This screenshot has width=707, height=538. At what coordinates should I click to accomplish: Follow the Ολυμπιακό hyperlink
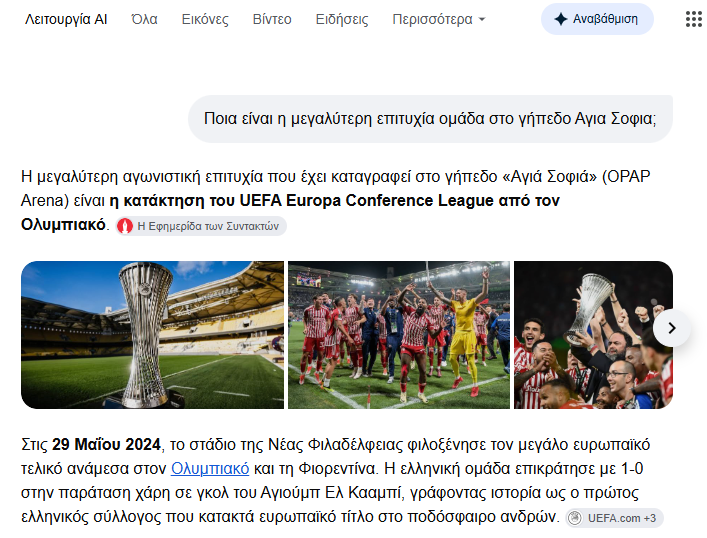click(x=210, y=469)
